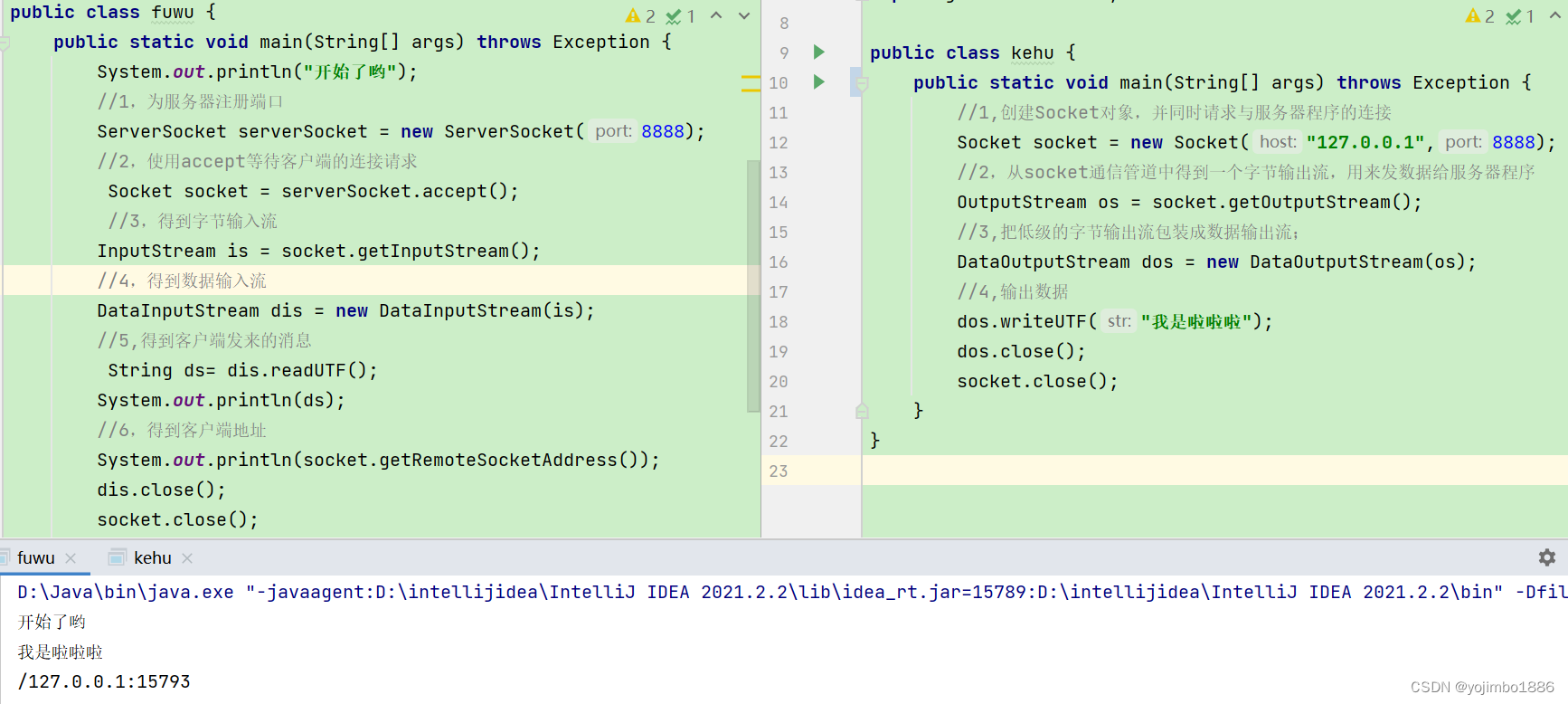Click serverSocket.accept() call in fuwu
Image resolution: width=1568 pixels, height=704 pixels.
pos(395,191)
